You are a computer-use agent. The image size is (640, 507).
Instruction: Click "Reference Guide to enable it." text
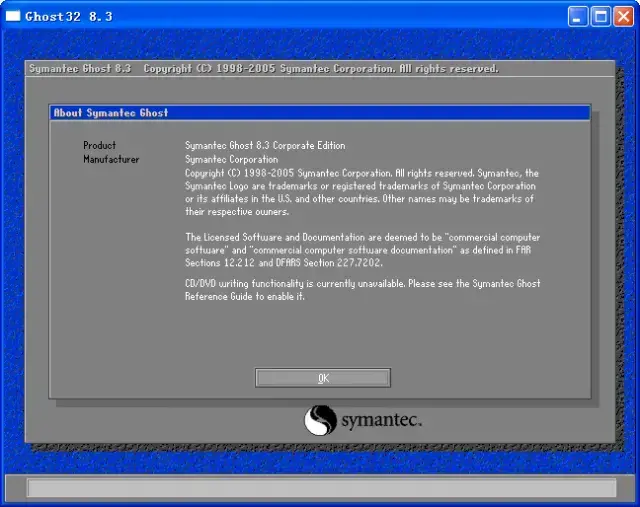(x=245, y=296)
